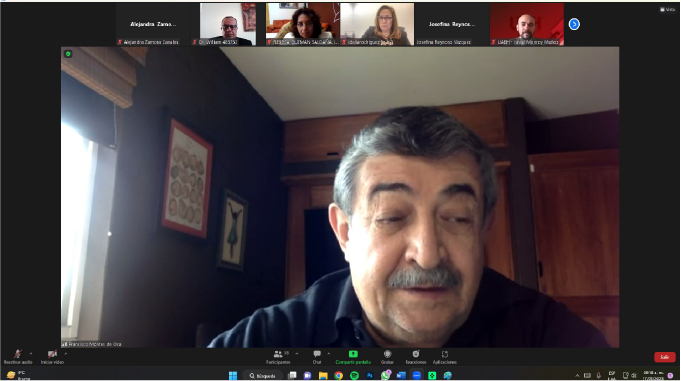Open the Vista layout menu
The image size is (681, 381).
pyautogui.click(x=668, y=10)
